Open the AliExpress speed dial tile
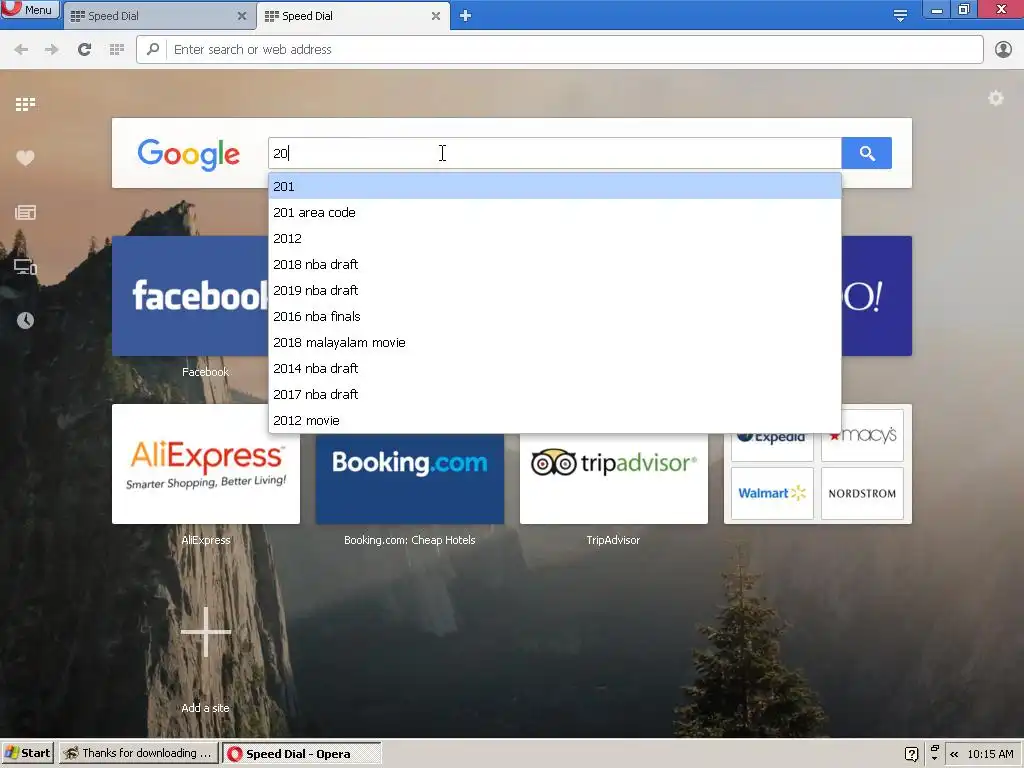 206,464
